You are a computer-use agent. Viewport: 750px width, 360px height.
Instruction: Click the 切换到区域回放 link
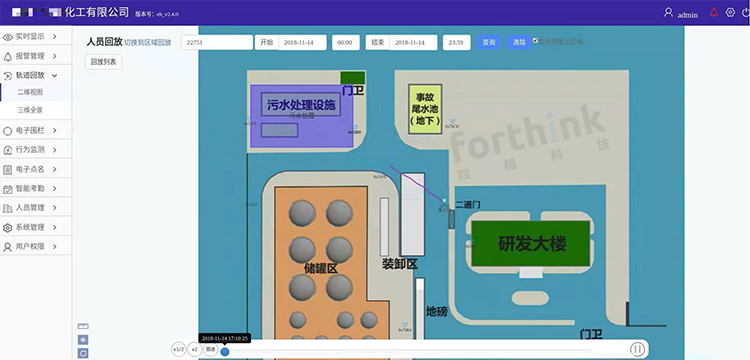[148, 42]
